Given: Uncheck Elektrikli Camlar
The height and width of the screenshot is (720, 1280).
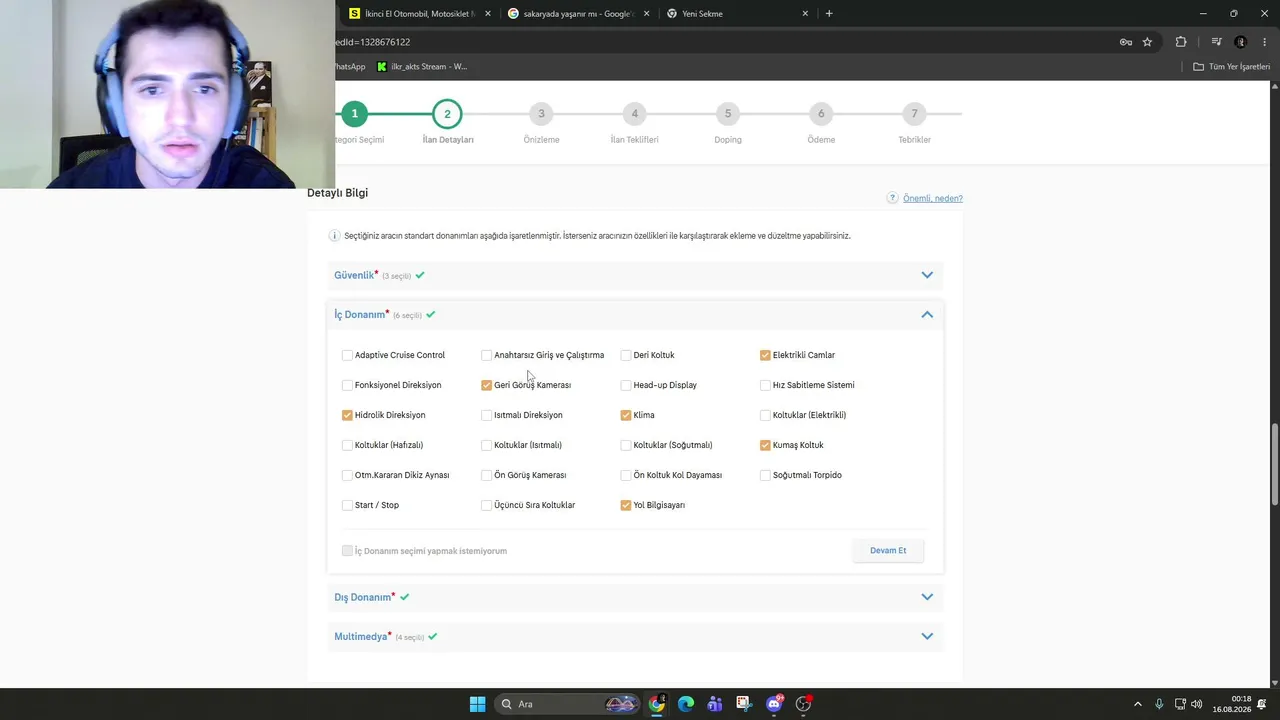Looking at the screenshot, I should [x=765, y=355].
